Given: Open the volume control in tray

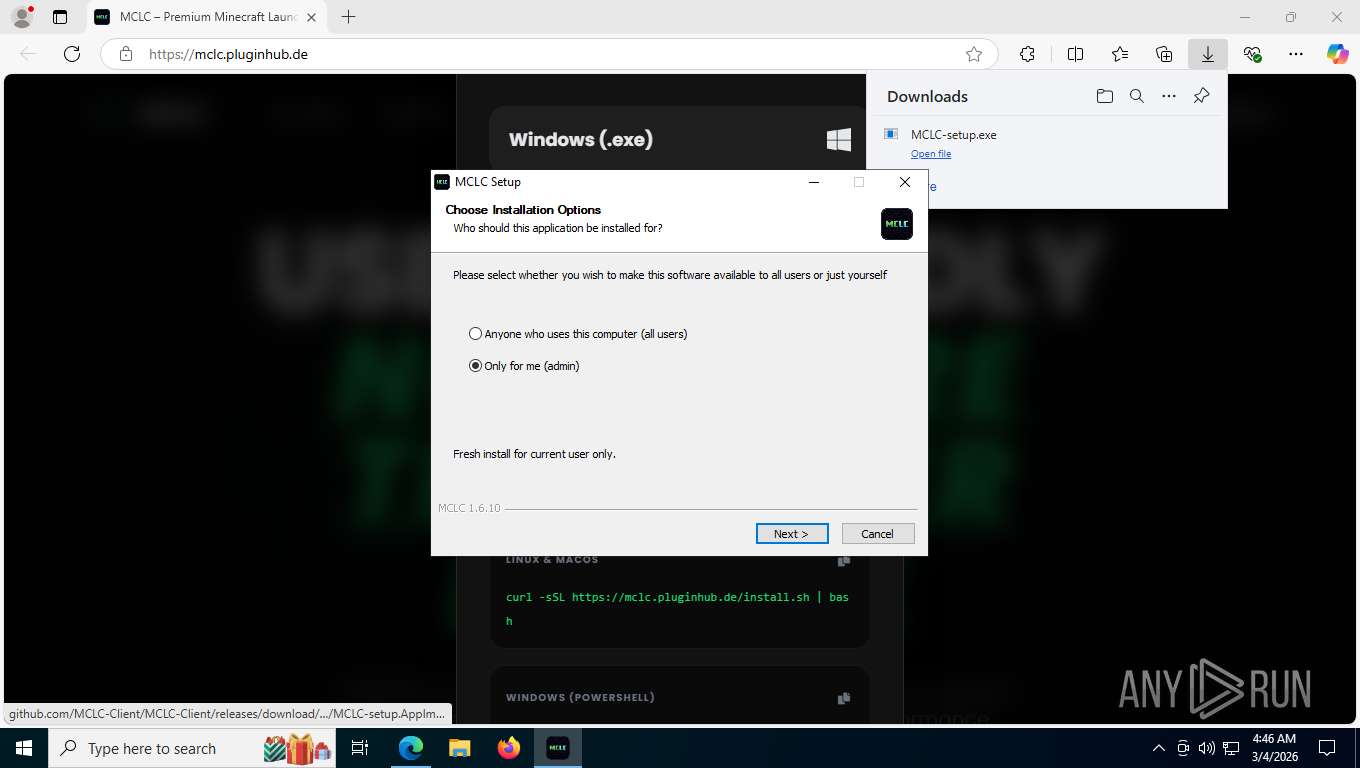Looking at the screenshot, I should point(1207,748).
